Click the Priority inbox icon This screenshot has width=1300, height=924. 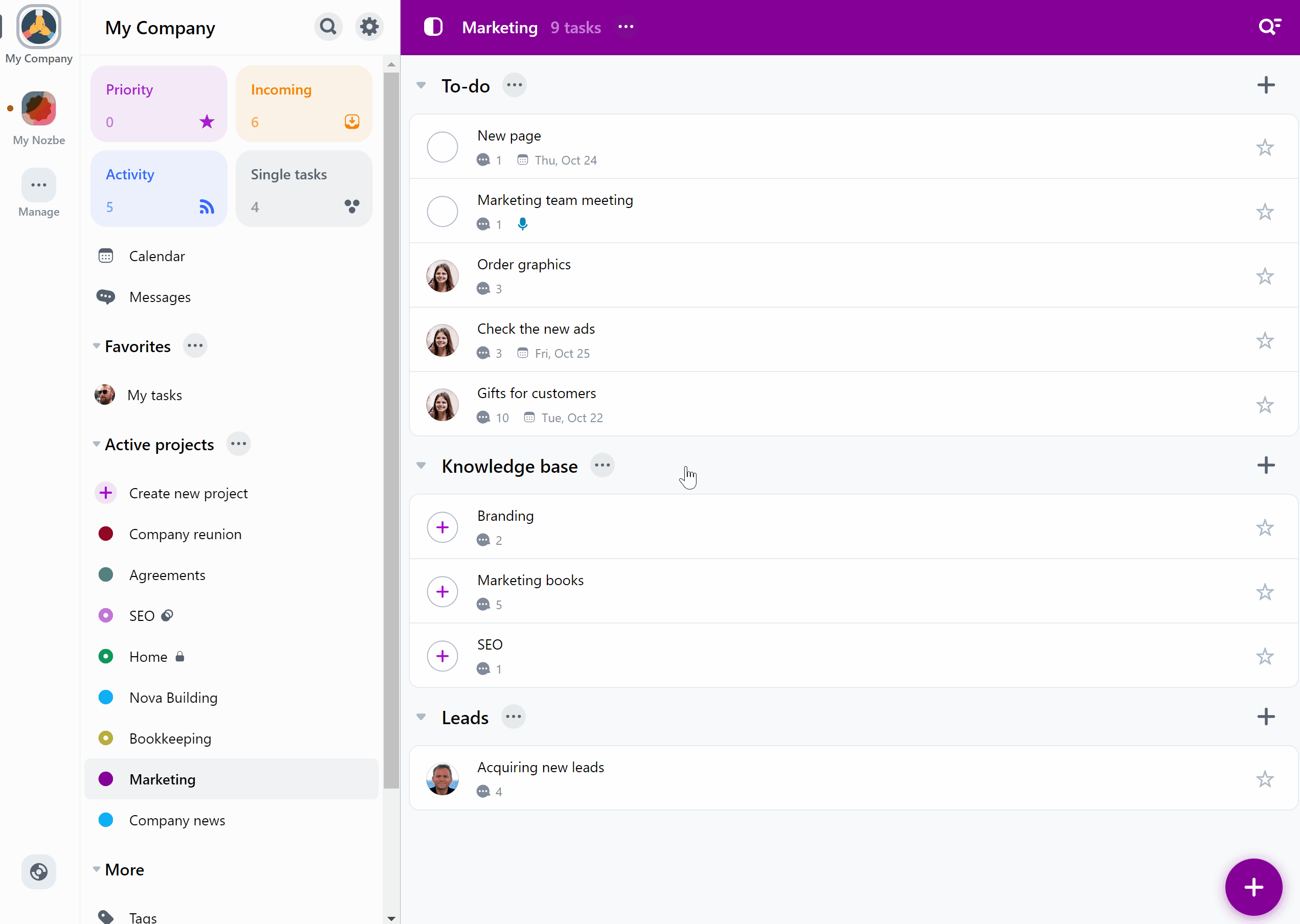click(206, 121)
